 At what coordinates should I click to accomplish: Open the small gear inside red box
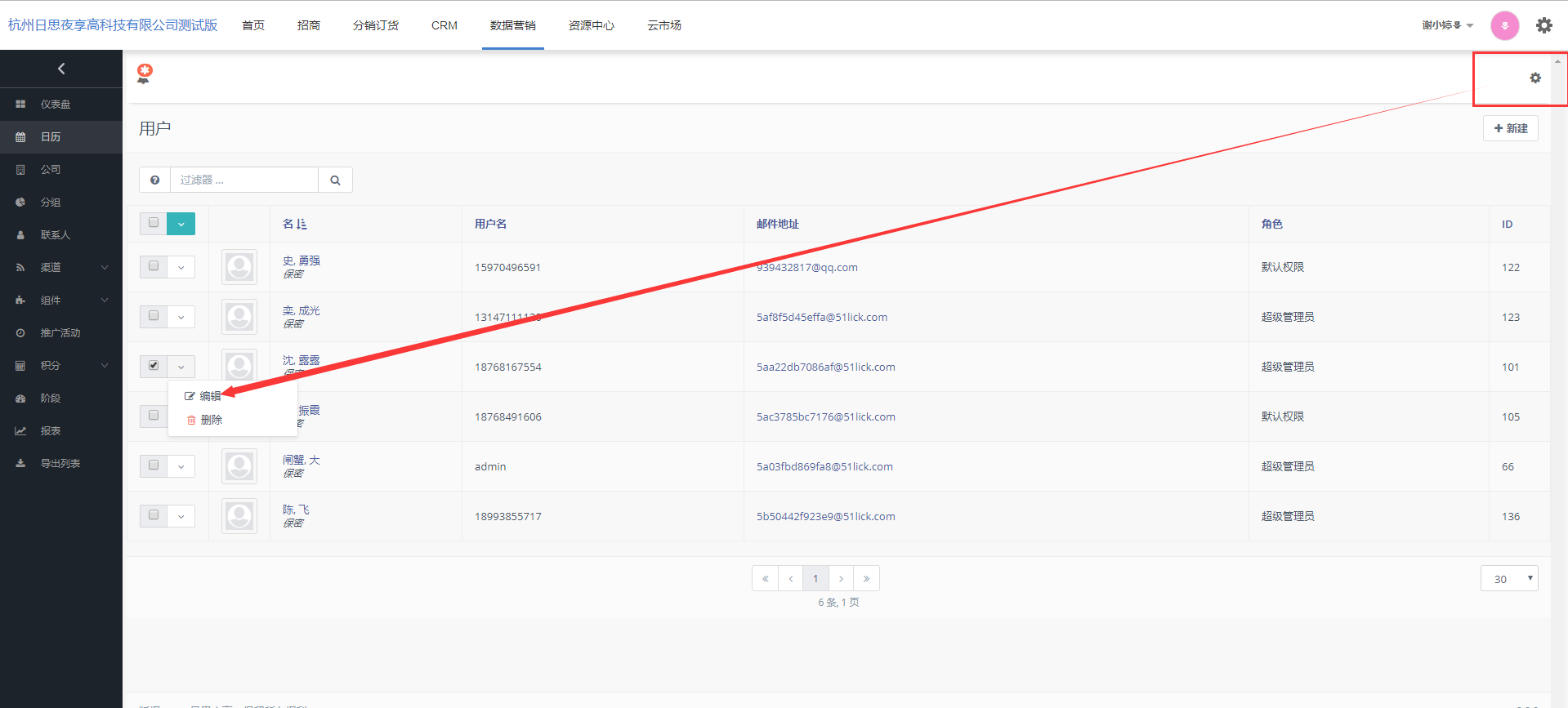(1534, 78)
